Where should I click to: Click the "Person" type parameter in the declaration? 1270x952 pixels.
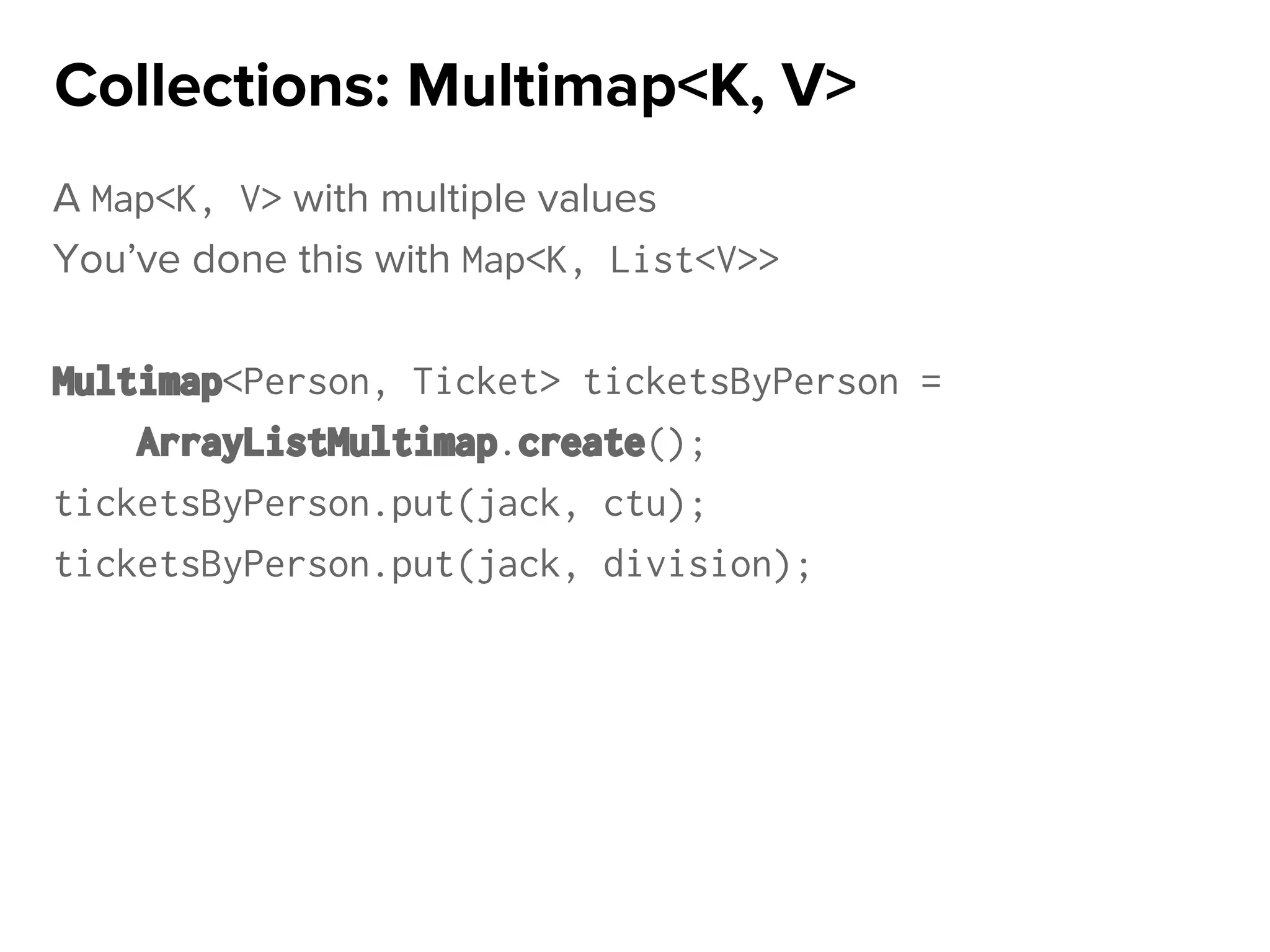tap(306, 382)
